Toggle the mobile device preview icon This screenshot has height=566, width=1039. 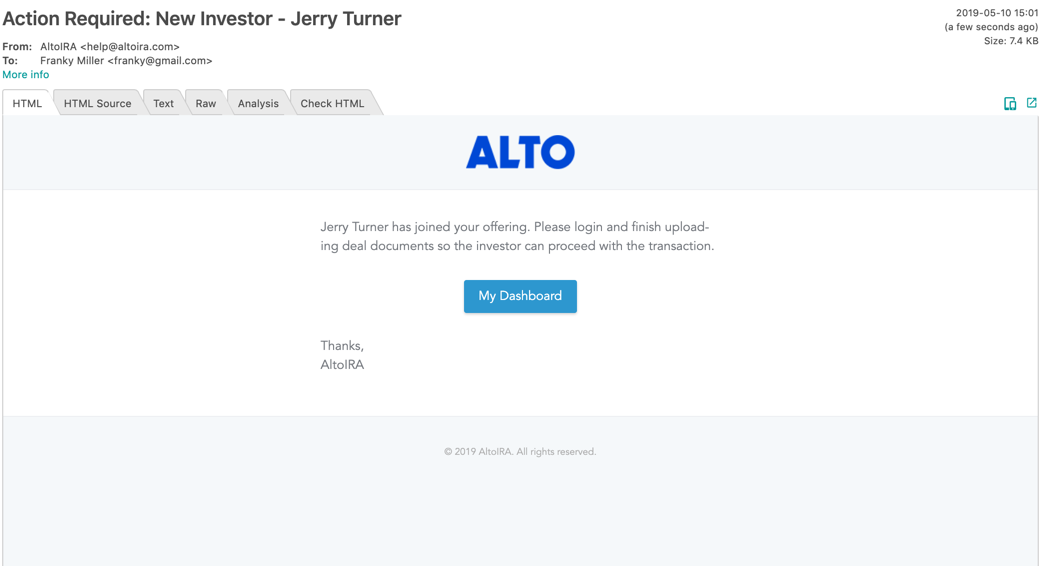pyautogui.click(x=1010, y=103)
